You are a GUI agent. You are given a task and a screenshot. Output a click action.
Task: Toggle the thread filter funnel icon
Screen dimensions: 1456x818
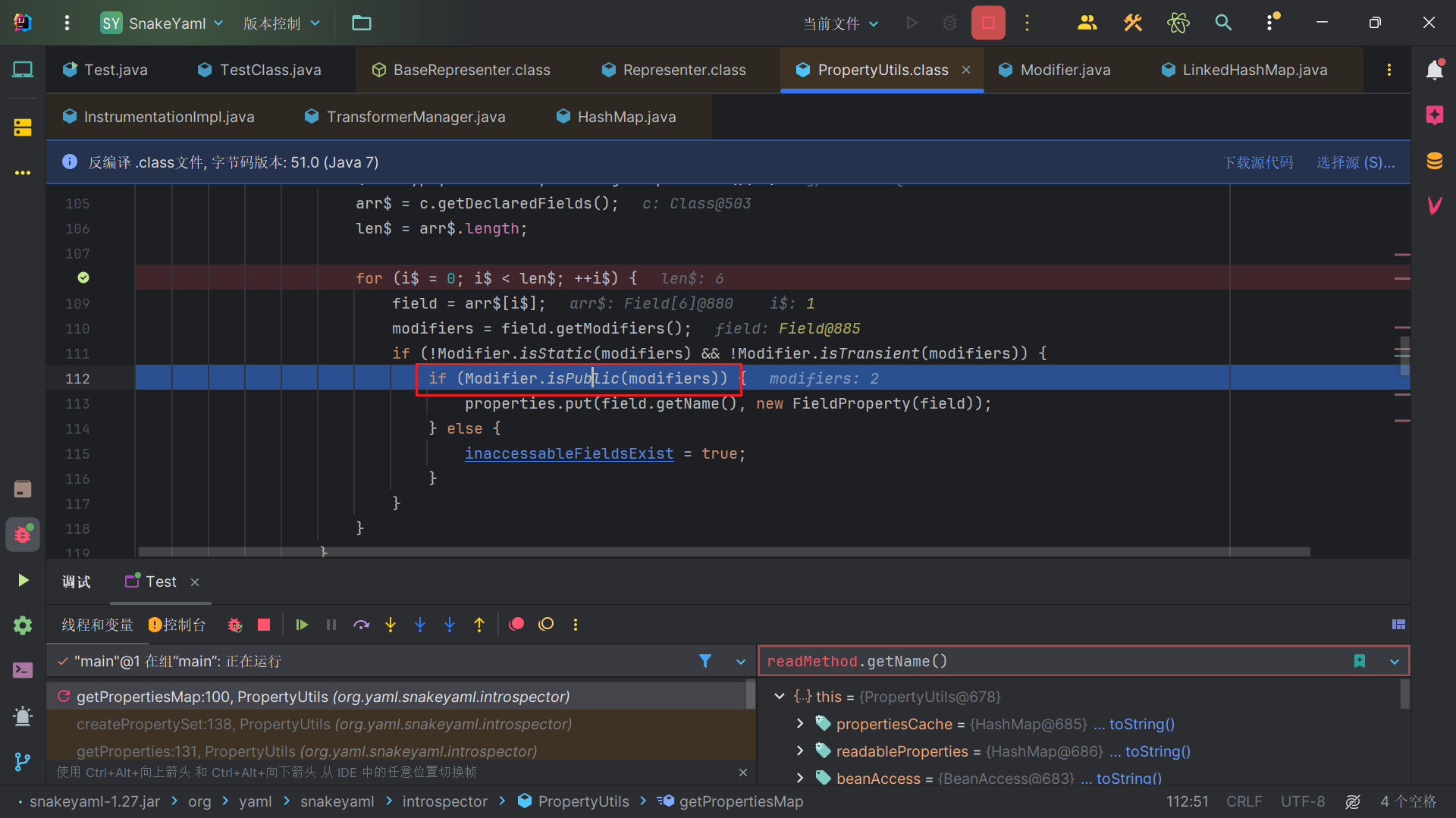705,661
